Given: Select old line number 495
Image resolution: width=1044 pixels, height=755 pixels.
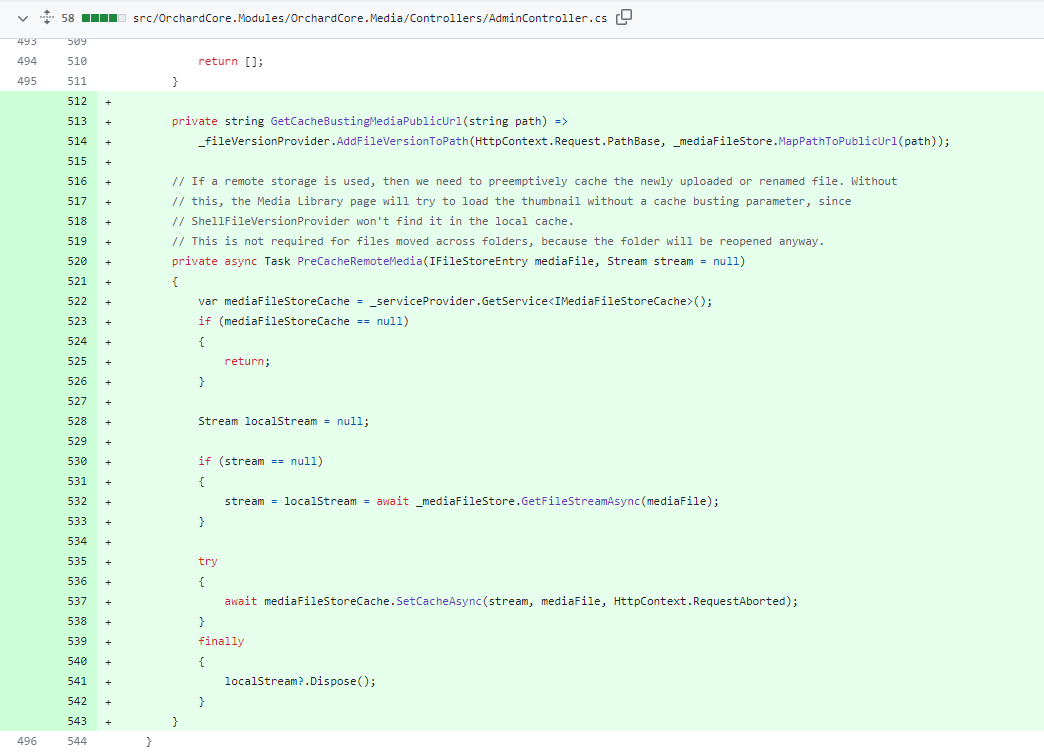Looking at the screenshot, I should (27, 81).
